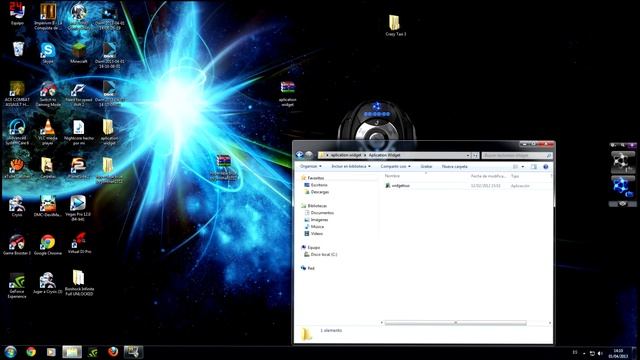Select the DMC-DevilMayCry desktop shortcut
This screenshot has height=360, width=640.
[x=48, y=206]
